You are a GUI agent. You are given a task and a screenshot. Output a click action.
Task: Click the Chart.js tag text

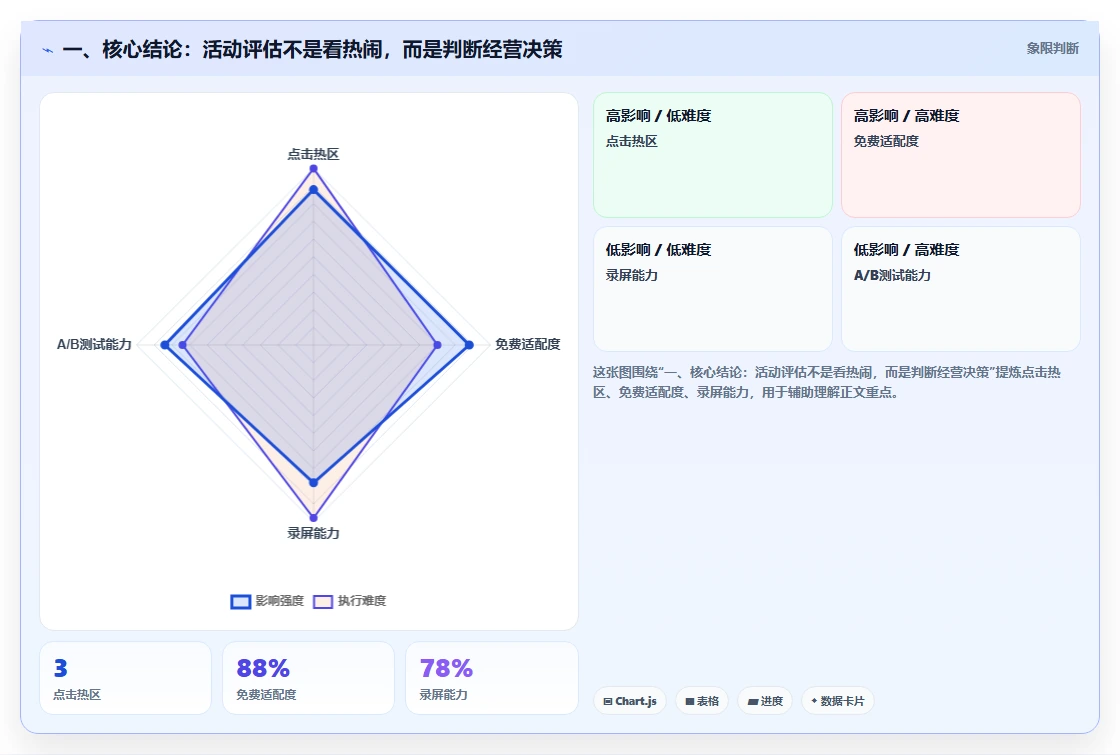[x=636, y=701]
